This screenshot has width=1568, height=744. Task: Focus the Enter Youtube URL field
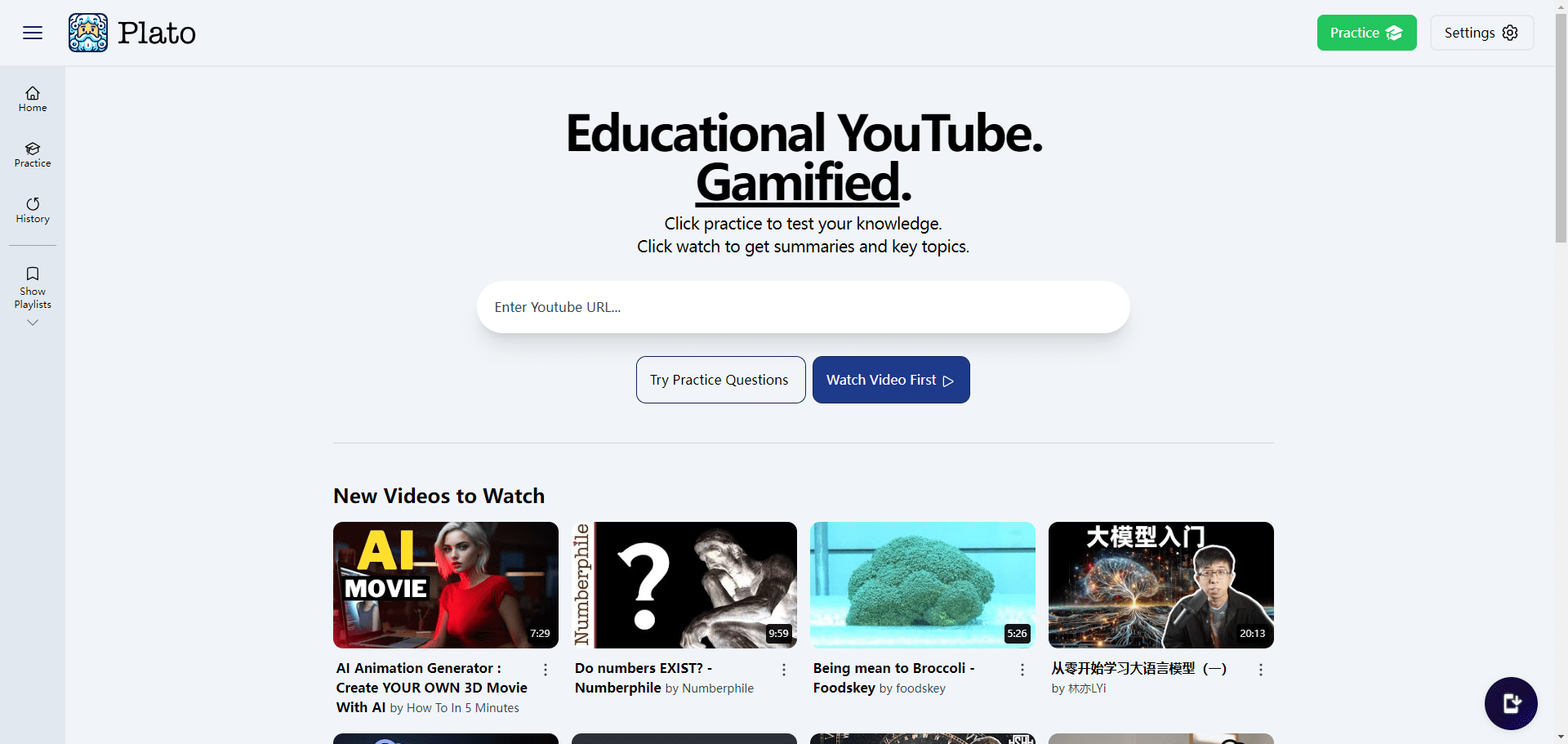point(804,307)
